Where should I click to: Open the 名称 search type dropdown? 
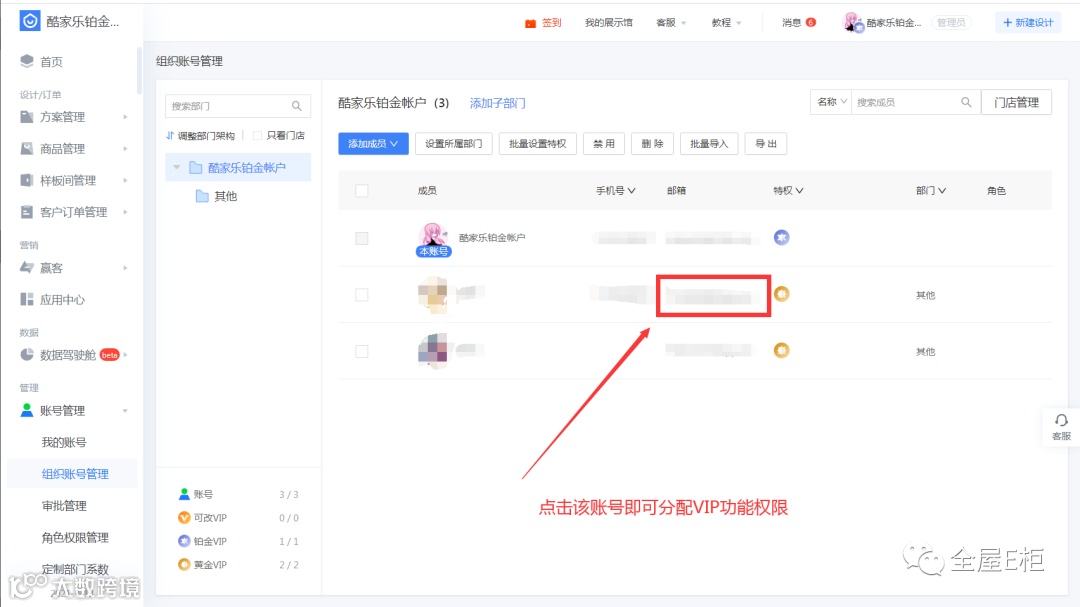pos(831,102)
